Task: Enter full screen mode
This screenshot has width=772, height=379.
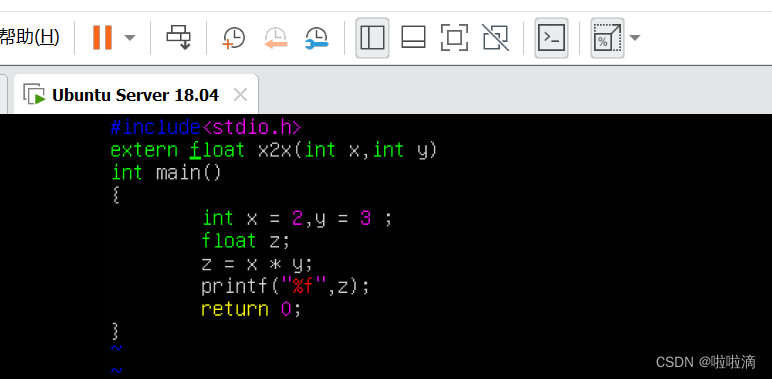Action: pyautogui.click(x=454, y=38)
